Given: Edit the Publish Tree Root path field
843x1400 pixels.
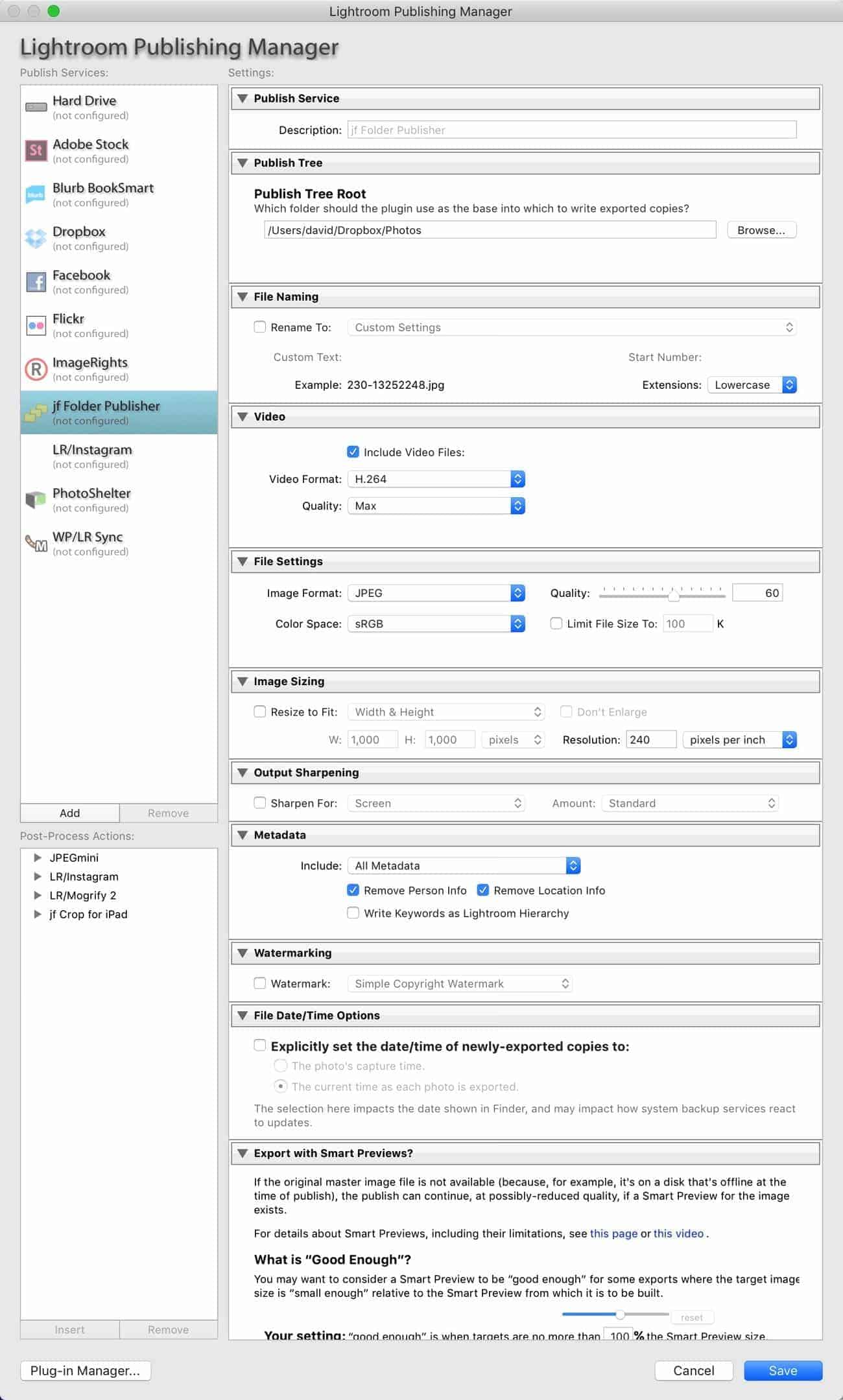Looking at the screenshot, I should click(490, 230).
